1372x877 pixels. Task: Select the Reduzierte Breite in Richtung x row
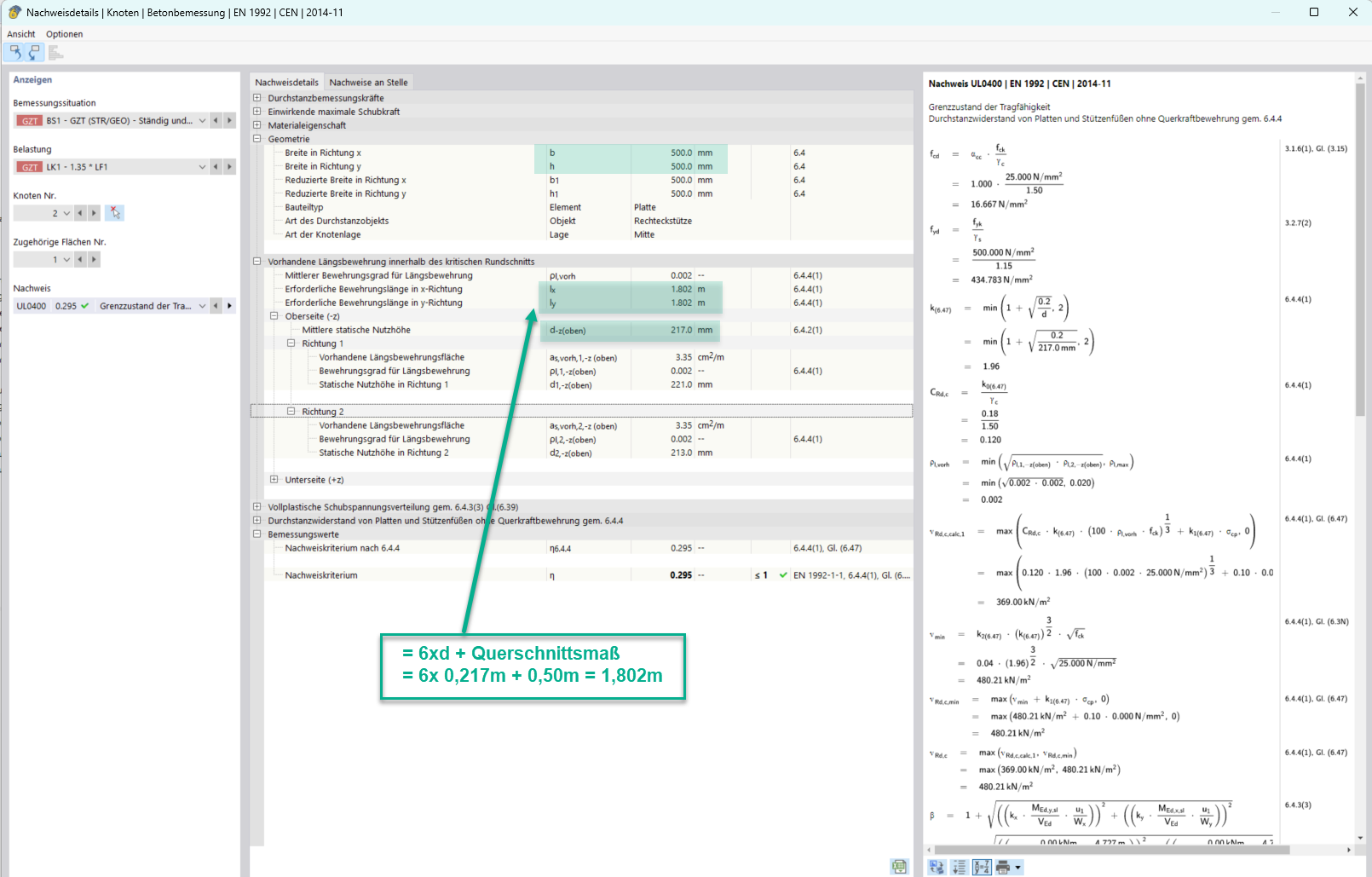[589, 180]
